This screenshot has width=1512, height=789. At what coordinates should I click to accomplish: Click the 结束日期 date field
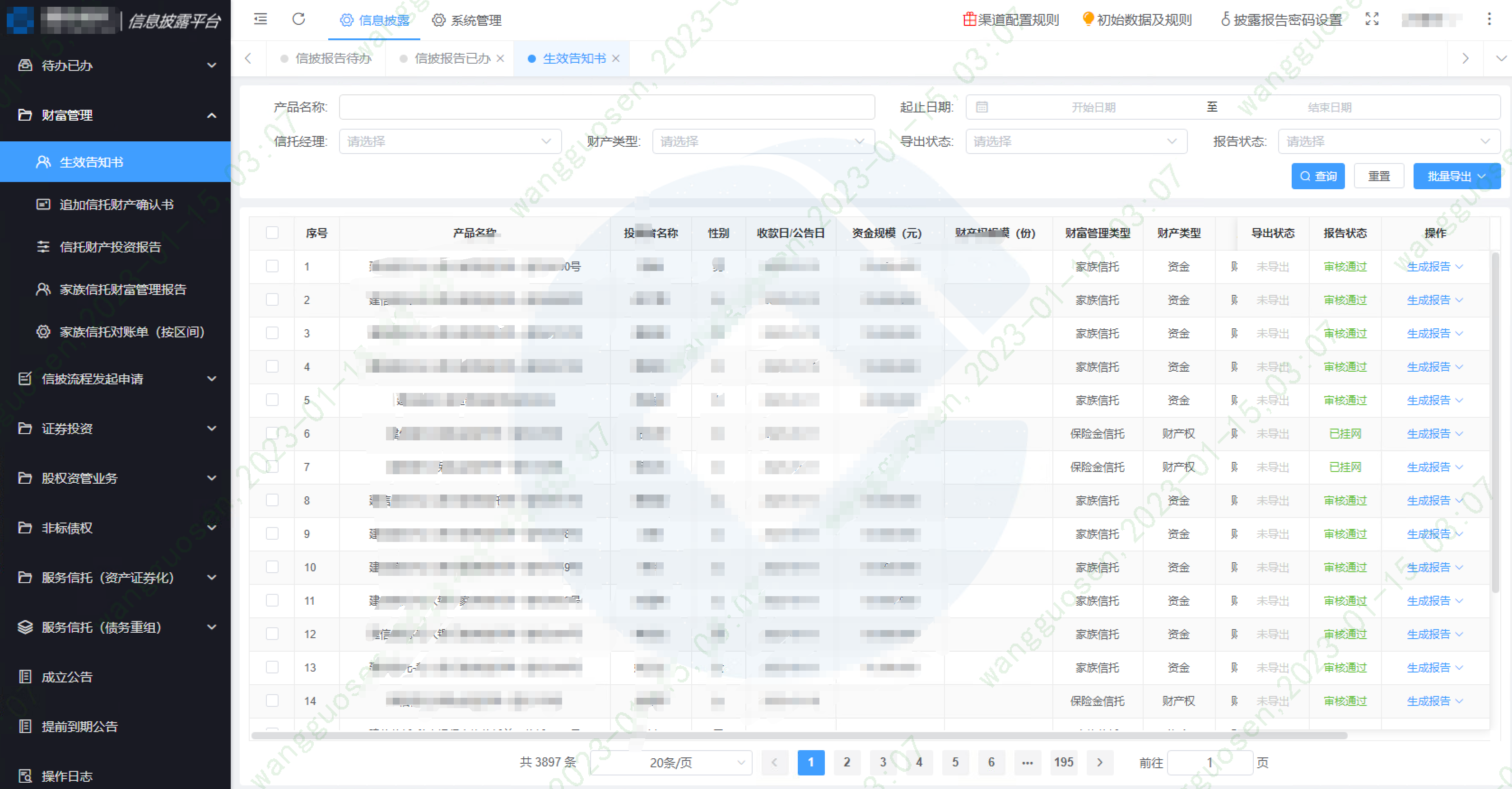(x=1330, y=107)
